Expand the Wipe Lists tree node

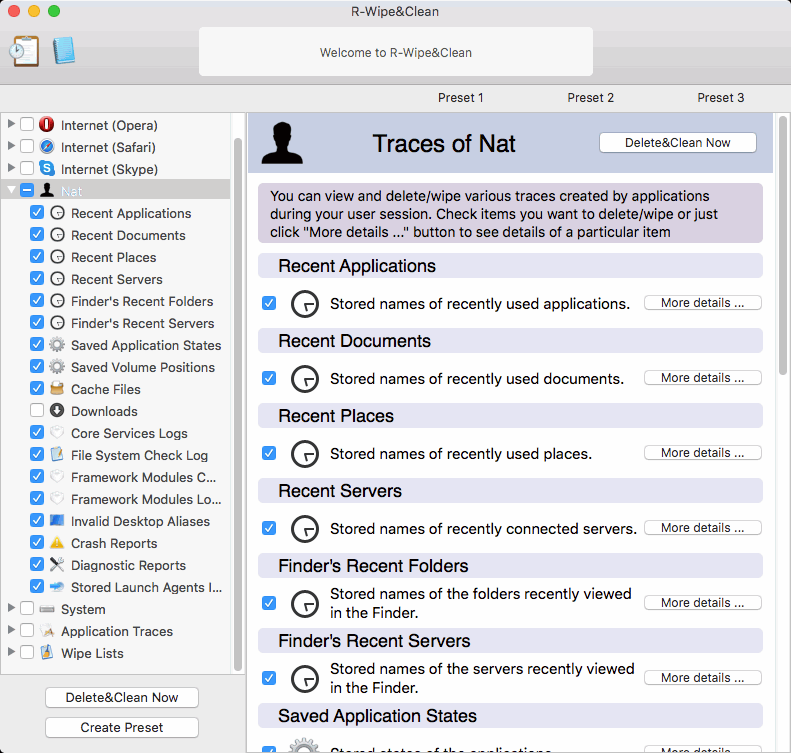click(x=11, y=652)
